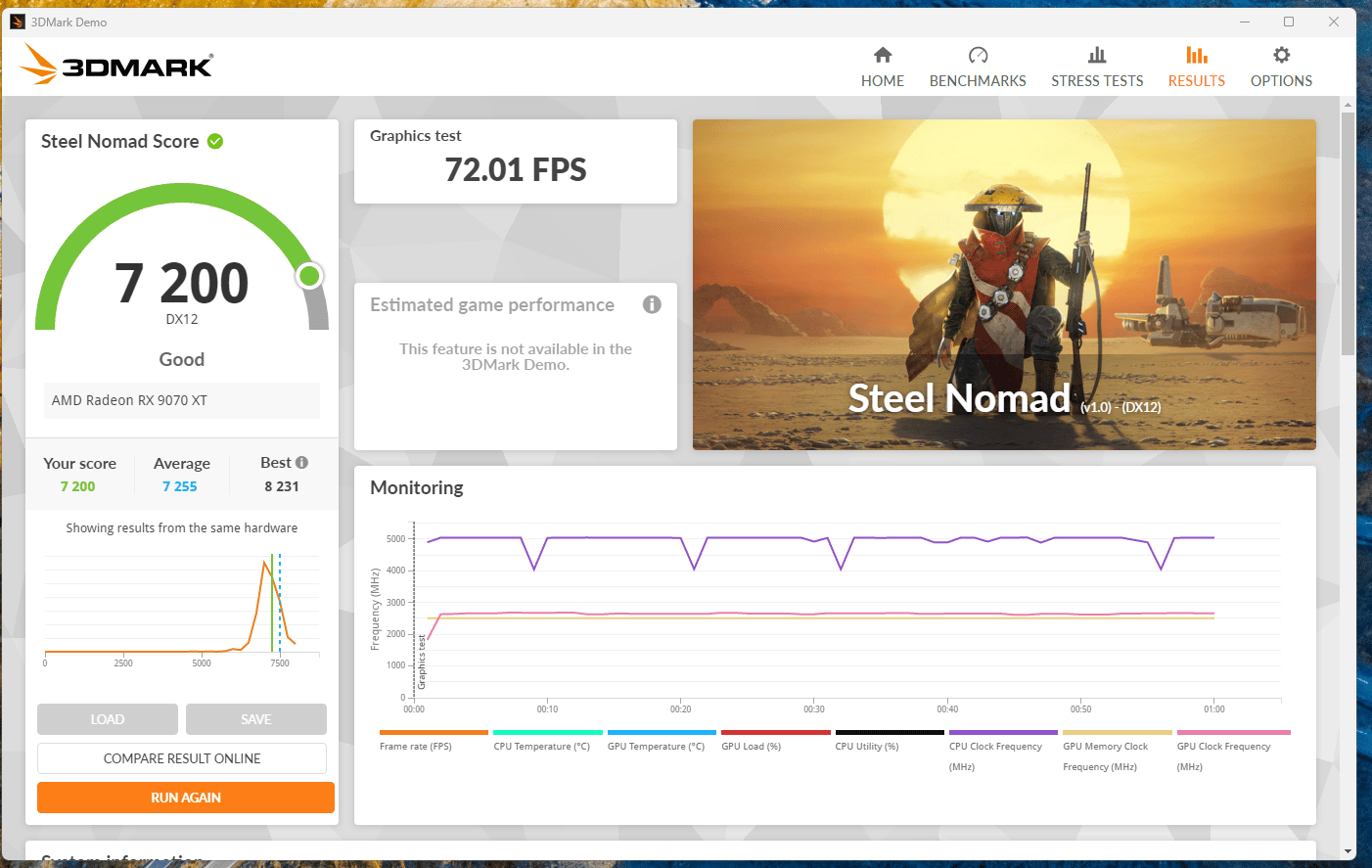Click the Best score value 8 231
The image size is (1372, 868).
(x=282, y=486)
